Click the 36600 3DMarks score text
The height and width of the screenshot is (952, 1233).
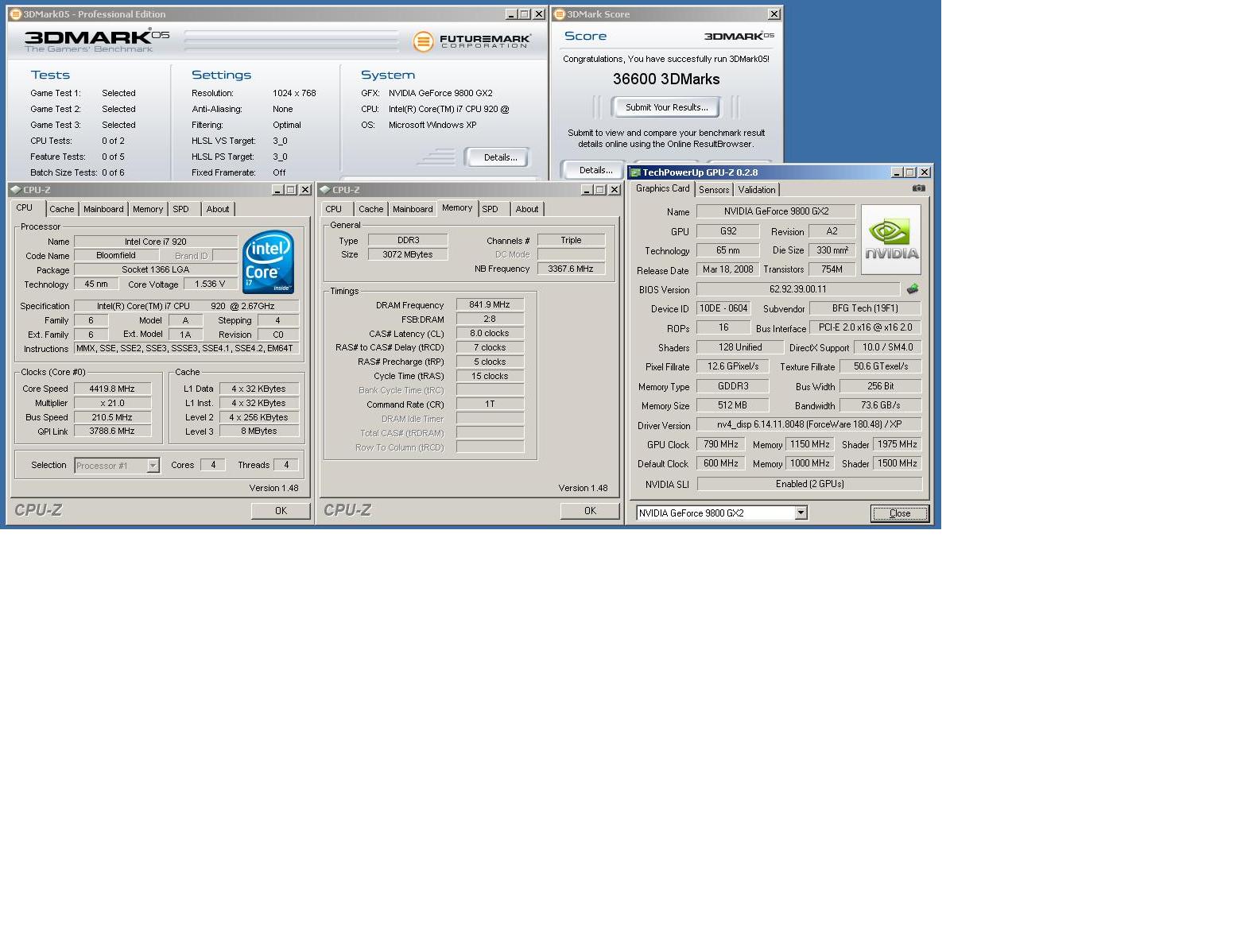666,79
